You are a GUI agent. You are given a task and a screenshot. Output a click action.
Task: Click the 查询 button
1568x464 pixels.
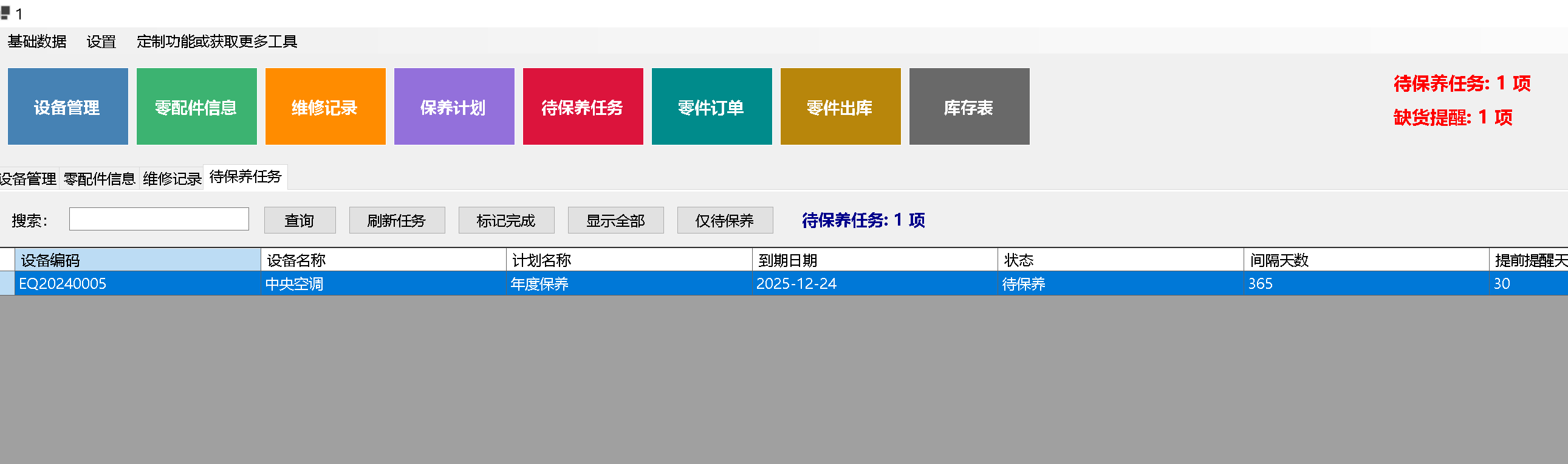tap(300, 220)
